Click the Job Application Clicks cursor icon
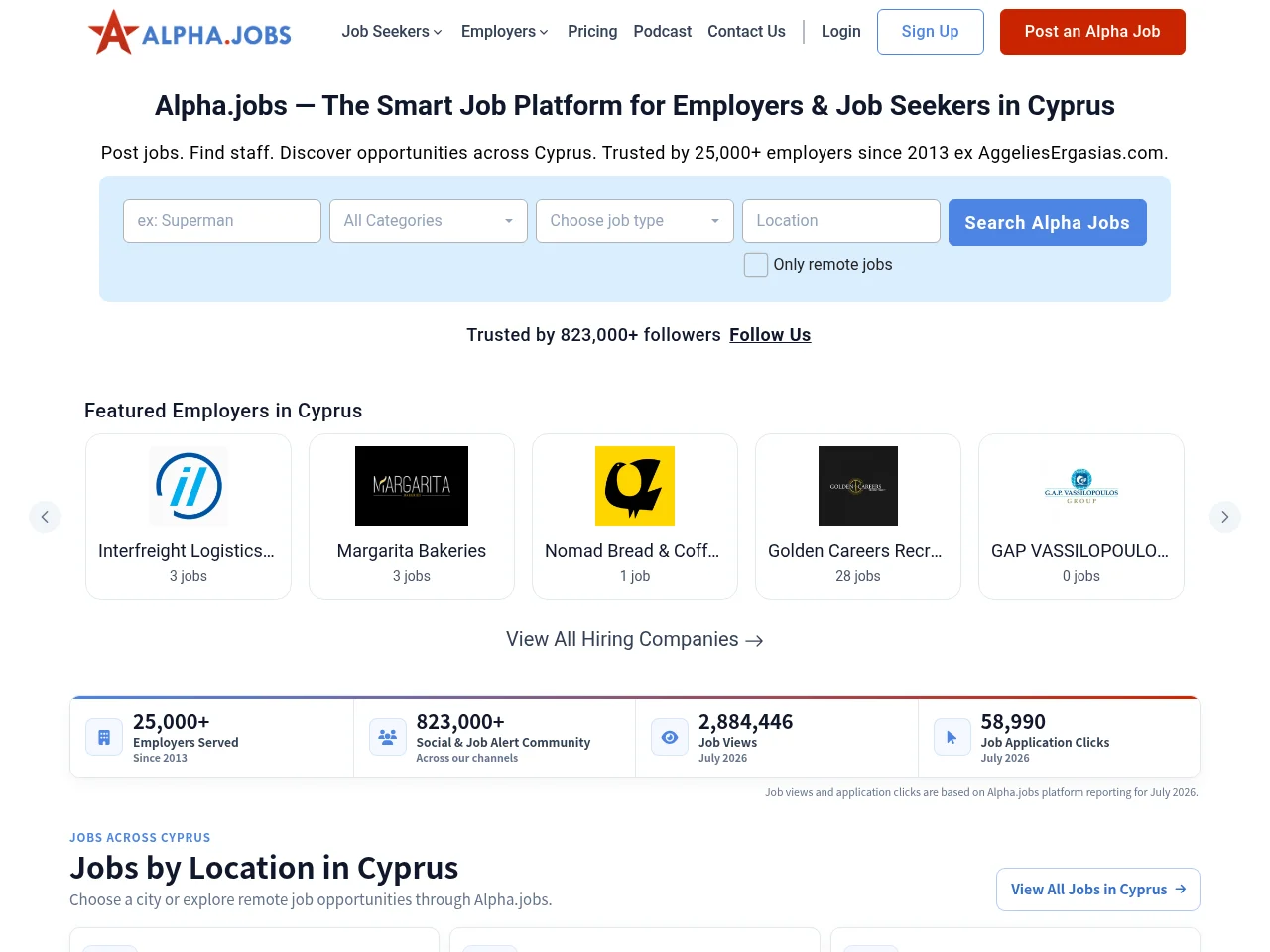This screenshot has width=1270, height=952. 952,737
